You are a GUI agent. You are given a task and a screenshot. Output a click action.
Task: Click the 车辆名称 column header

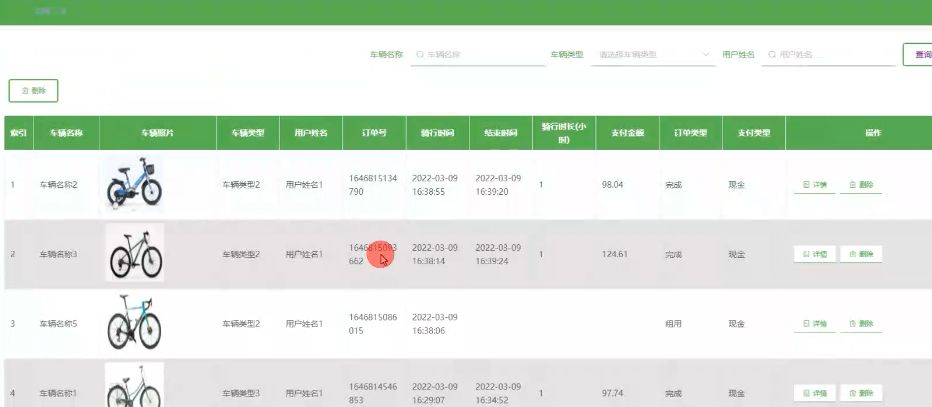pos(67,133)
